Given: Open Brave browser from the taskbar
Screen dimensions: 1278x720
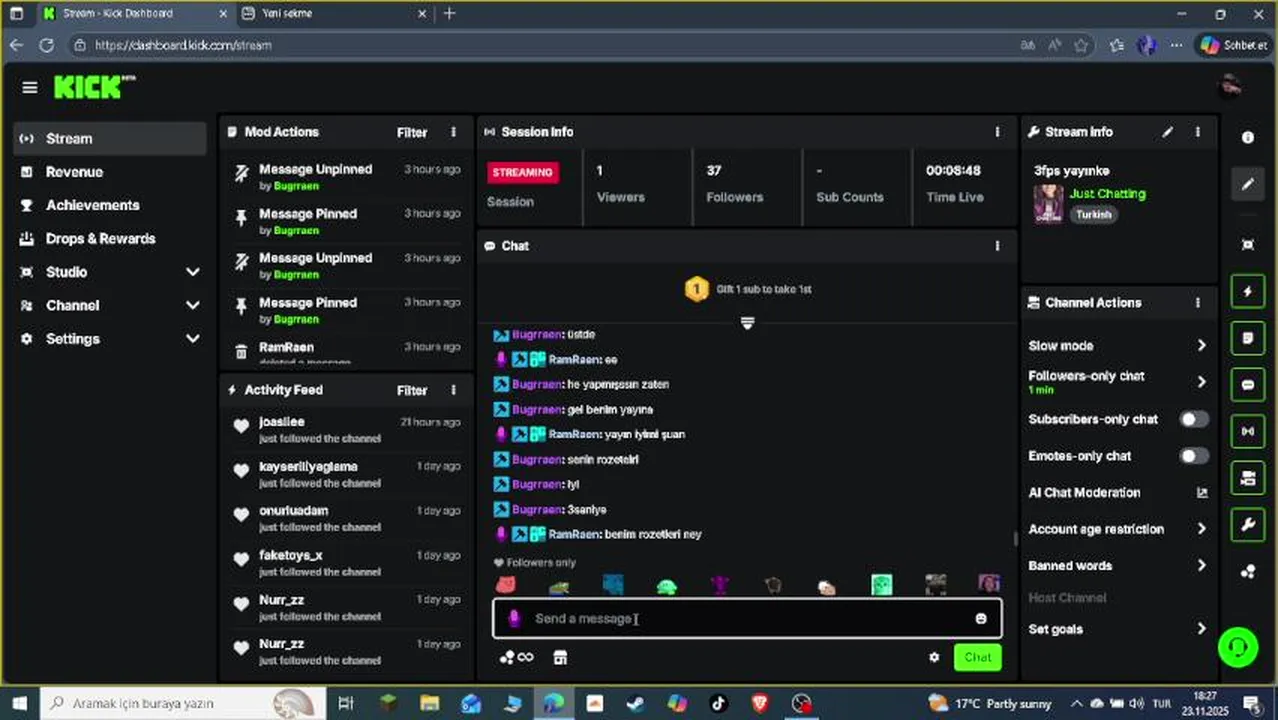Looking at the screenshot, I should pos(760,704).
